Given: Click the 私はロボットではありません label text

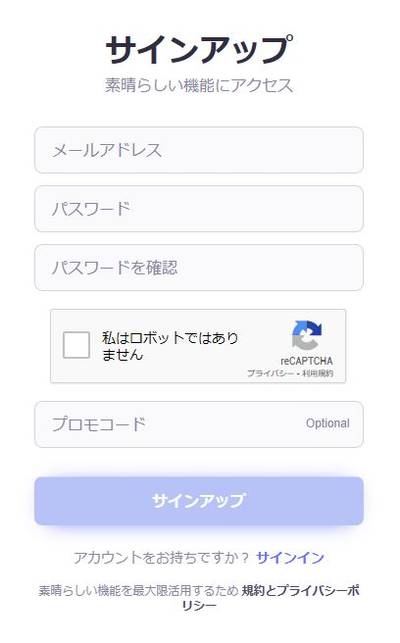Looking at the screenshot, I should point(170,346).
